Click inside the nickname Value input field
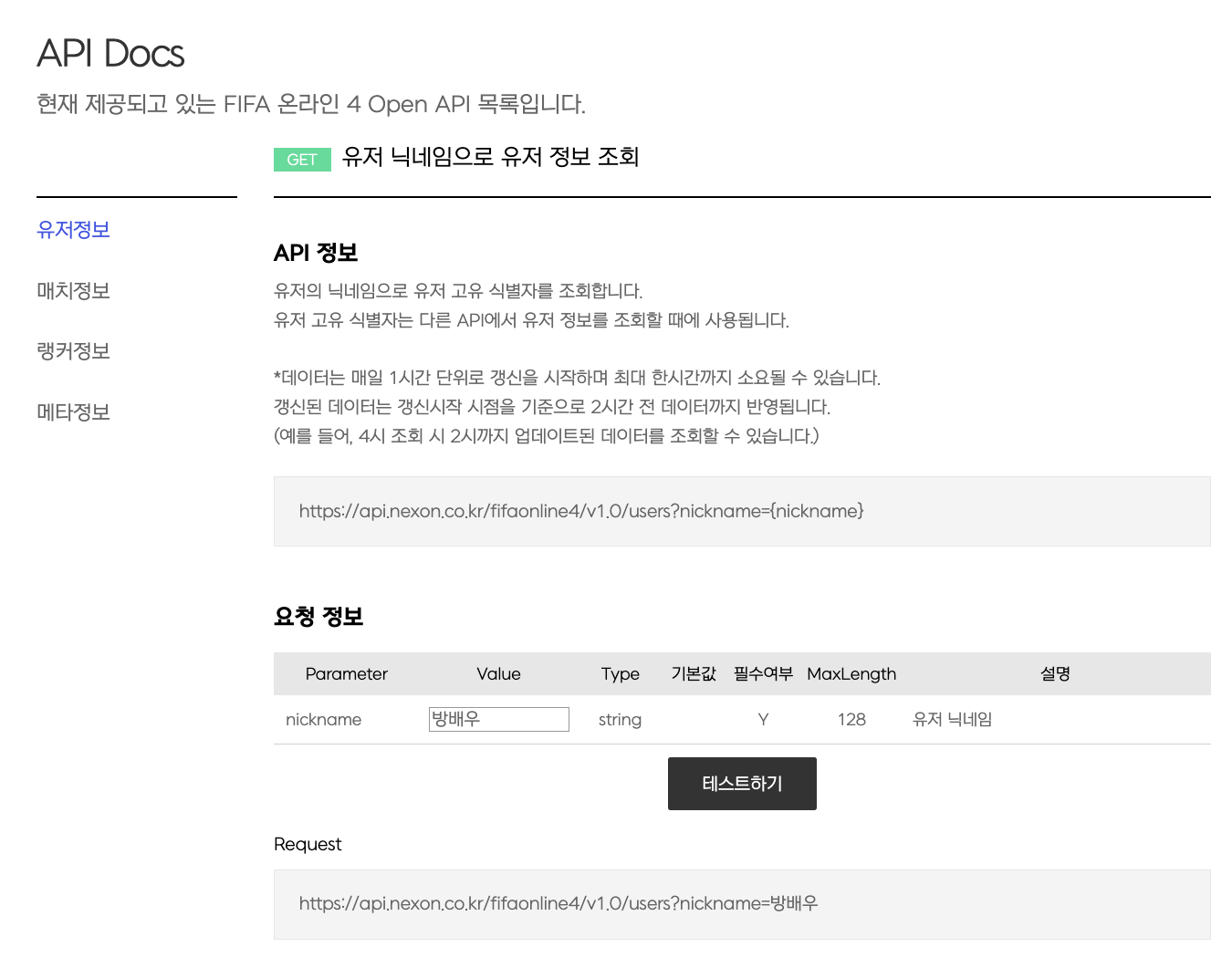1232x958 pixels. point(498,719)
